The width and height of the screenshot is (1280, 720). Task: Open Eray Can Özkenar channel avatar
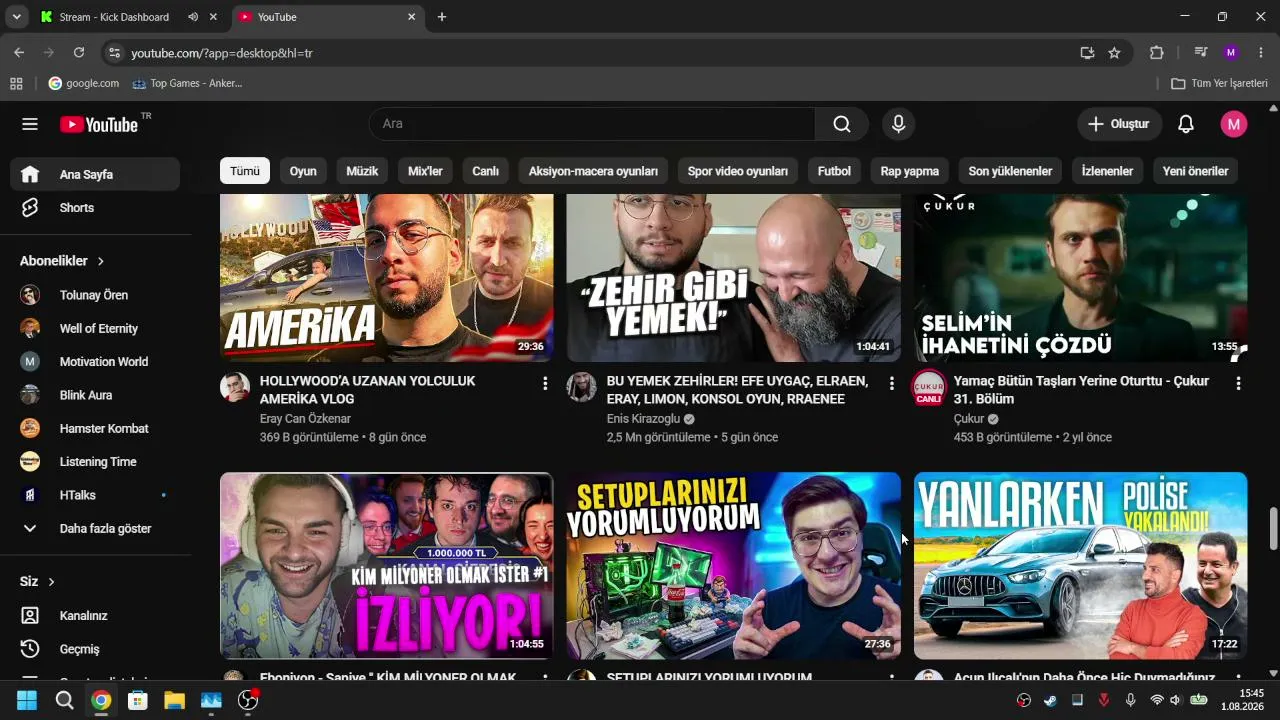[235, 387]
